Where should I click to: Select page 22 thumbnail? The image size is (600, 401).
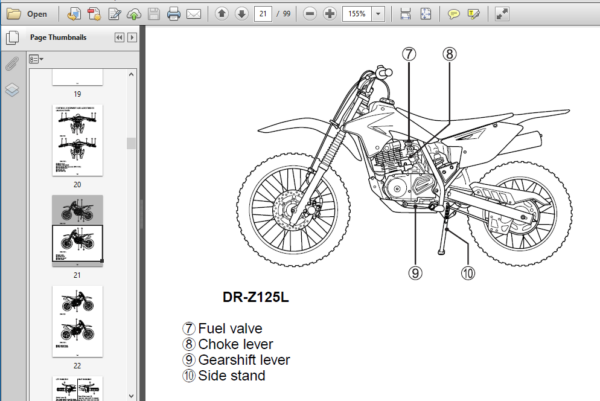pos(77,321)
